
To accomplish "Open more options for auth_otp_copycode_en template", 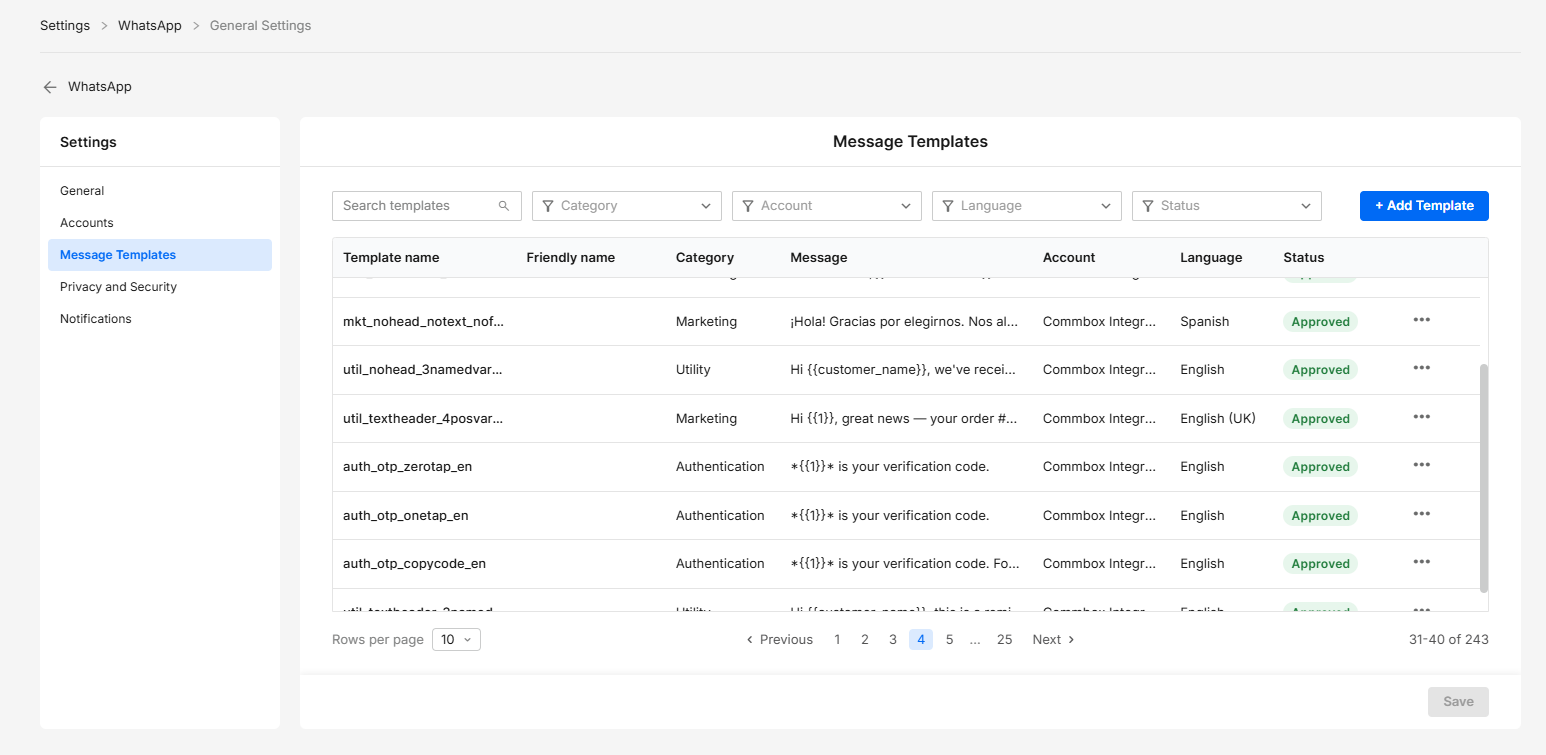I will (x=1422, y=562).
